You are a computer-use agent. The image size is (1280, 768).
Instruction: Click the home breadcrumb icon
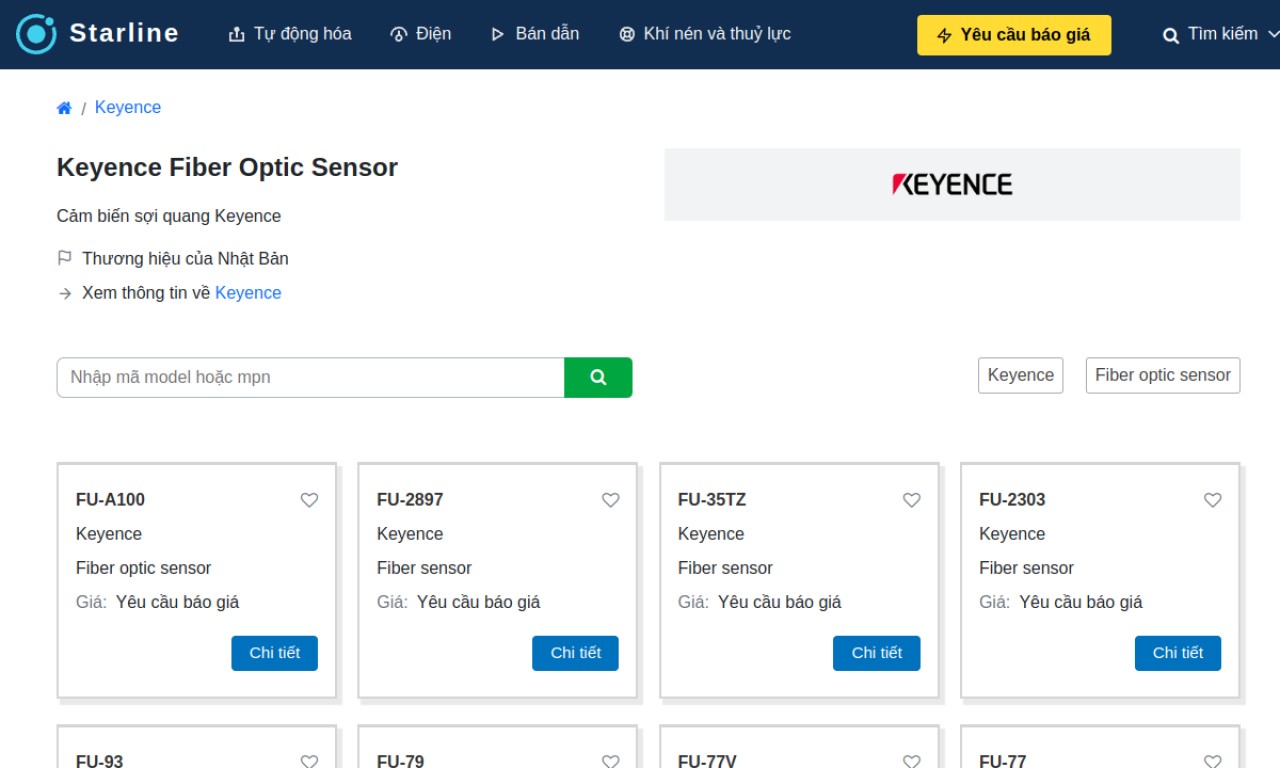(64, 108)
